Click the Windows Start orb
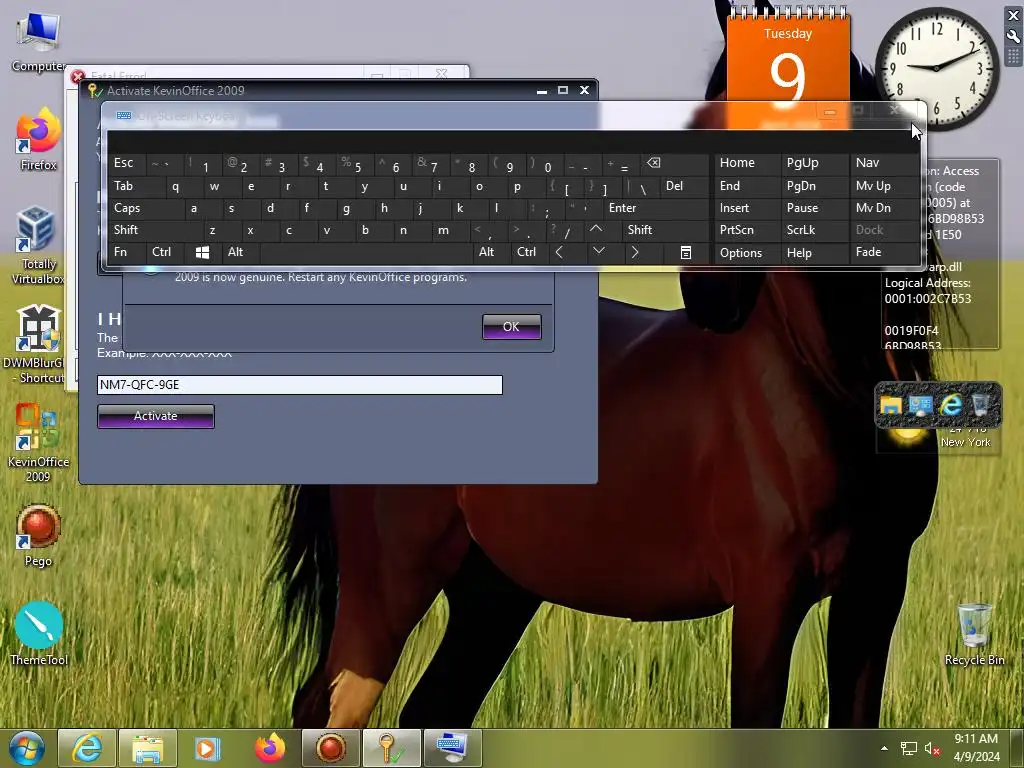Viewport: 1024px width, 768px height. 27,748
